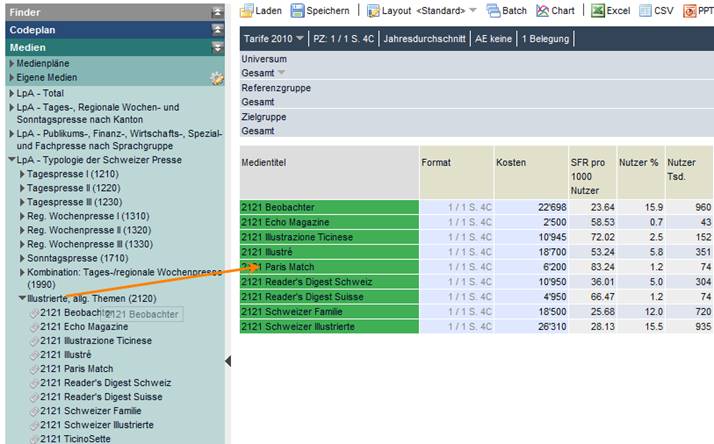Expand LpA - Tages-, Regionale Wochen- node

pos(12,107)
